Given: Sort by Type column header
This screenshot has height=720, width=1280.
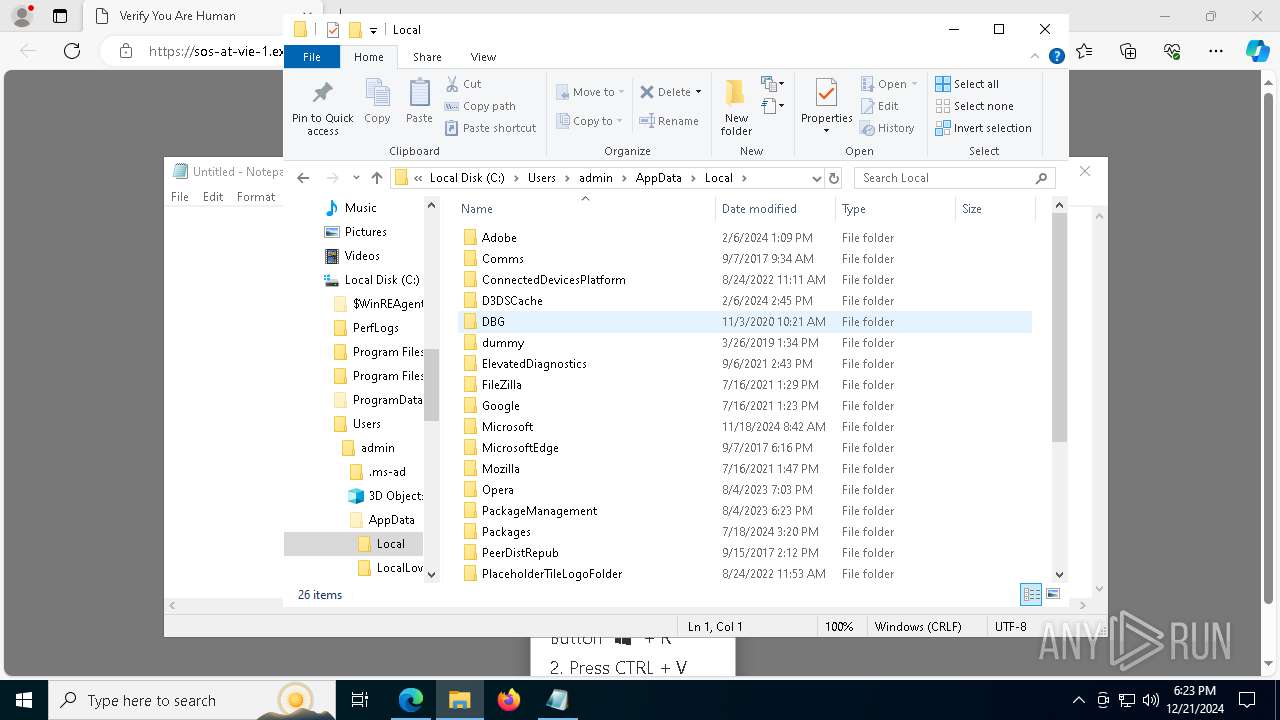Looking at the screenshot, I should click(895, 208).
